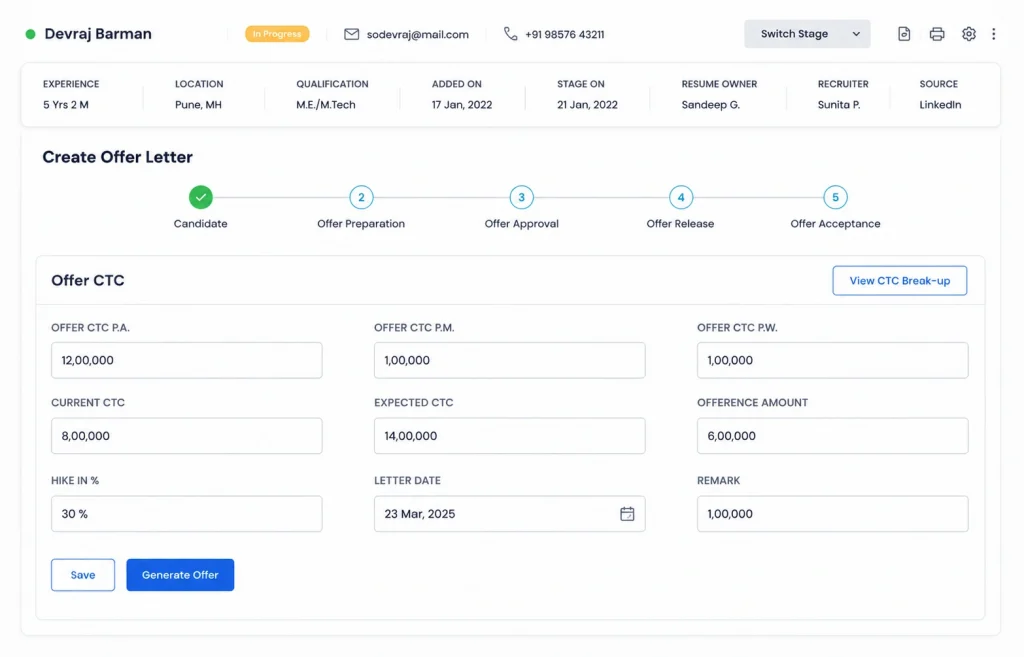Click the location value Pune, MH
The image size is (1024, 657).
199,104
